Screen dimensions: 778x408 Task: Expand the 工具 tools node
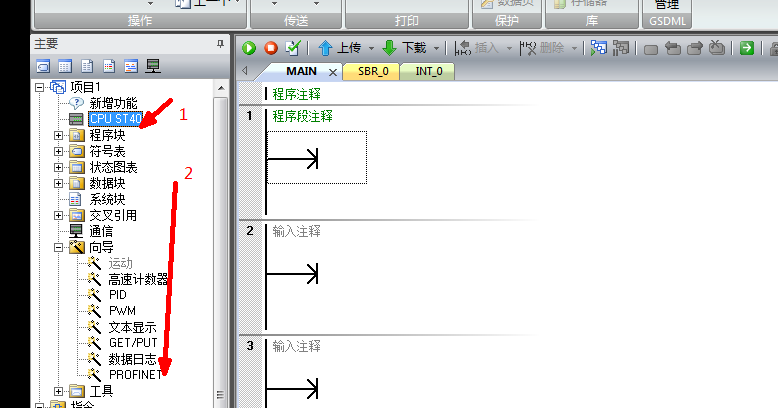point(59,390)
